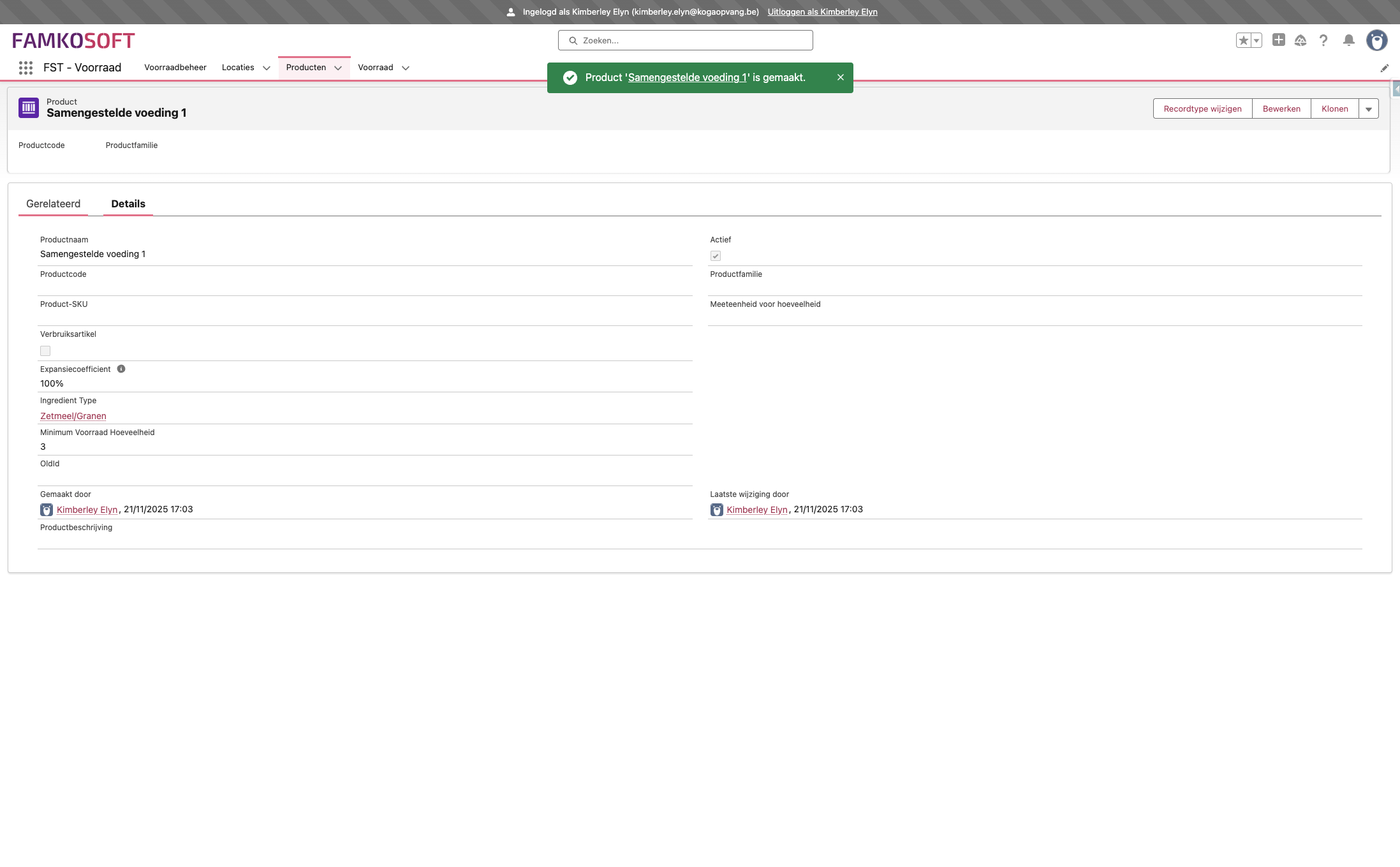Click the Expansiecoefficient info icon
This screenshot has height=867, width=1400.
[121, 369]
